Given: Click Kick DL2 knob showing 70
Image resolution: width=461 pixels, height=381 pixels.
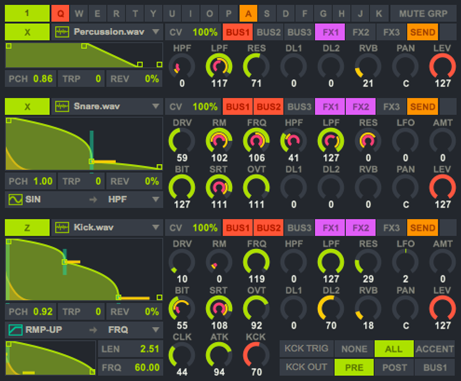Looking at the screenshot, I should pos(331,308).
